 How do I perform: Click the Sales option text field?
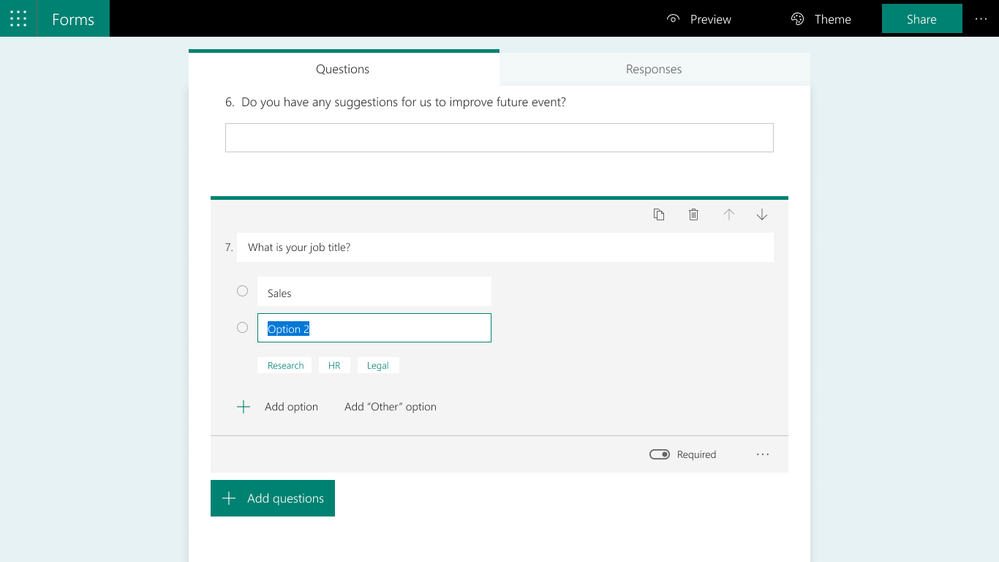click(x=374, y=292)
